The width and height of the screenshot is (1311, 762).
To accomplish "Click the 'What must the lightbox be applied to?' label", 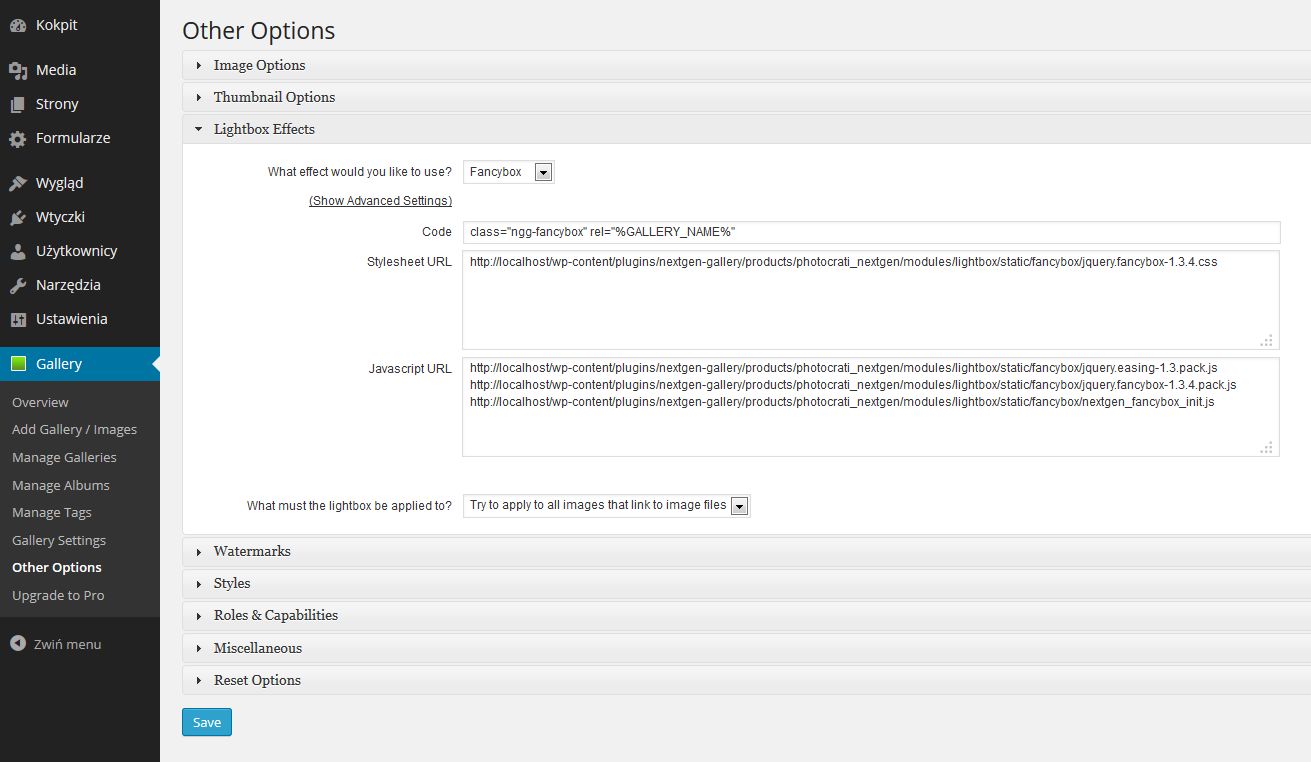I will coord(349,506).
